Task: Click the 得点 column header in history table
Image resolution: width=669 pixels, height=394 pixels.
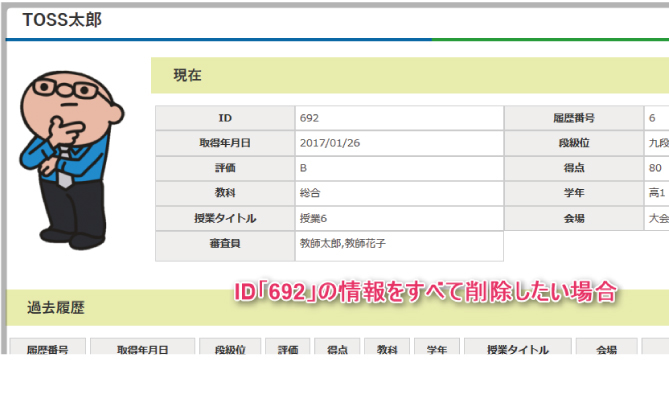Action: tap(337, 347)
